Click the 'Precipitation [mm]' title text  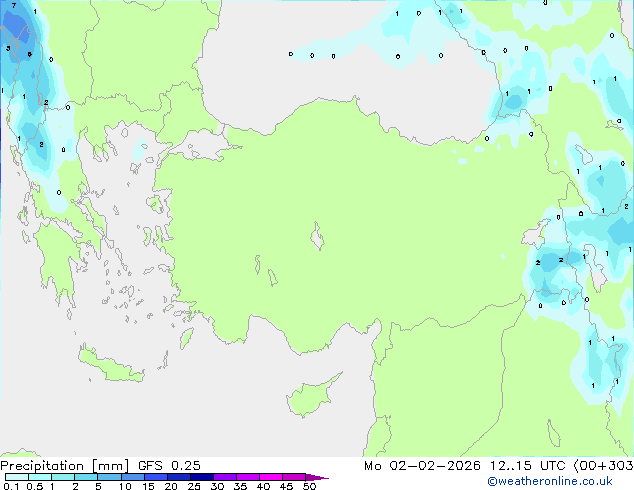click(x=65, y=466)
